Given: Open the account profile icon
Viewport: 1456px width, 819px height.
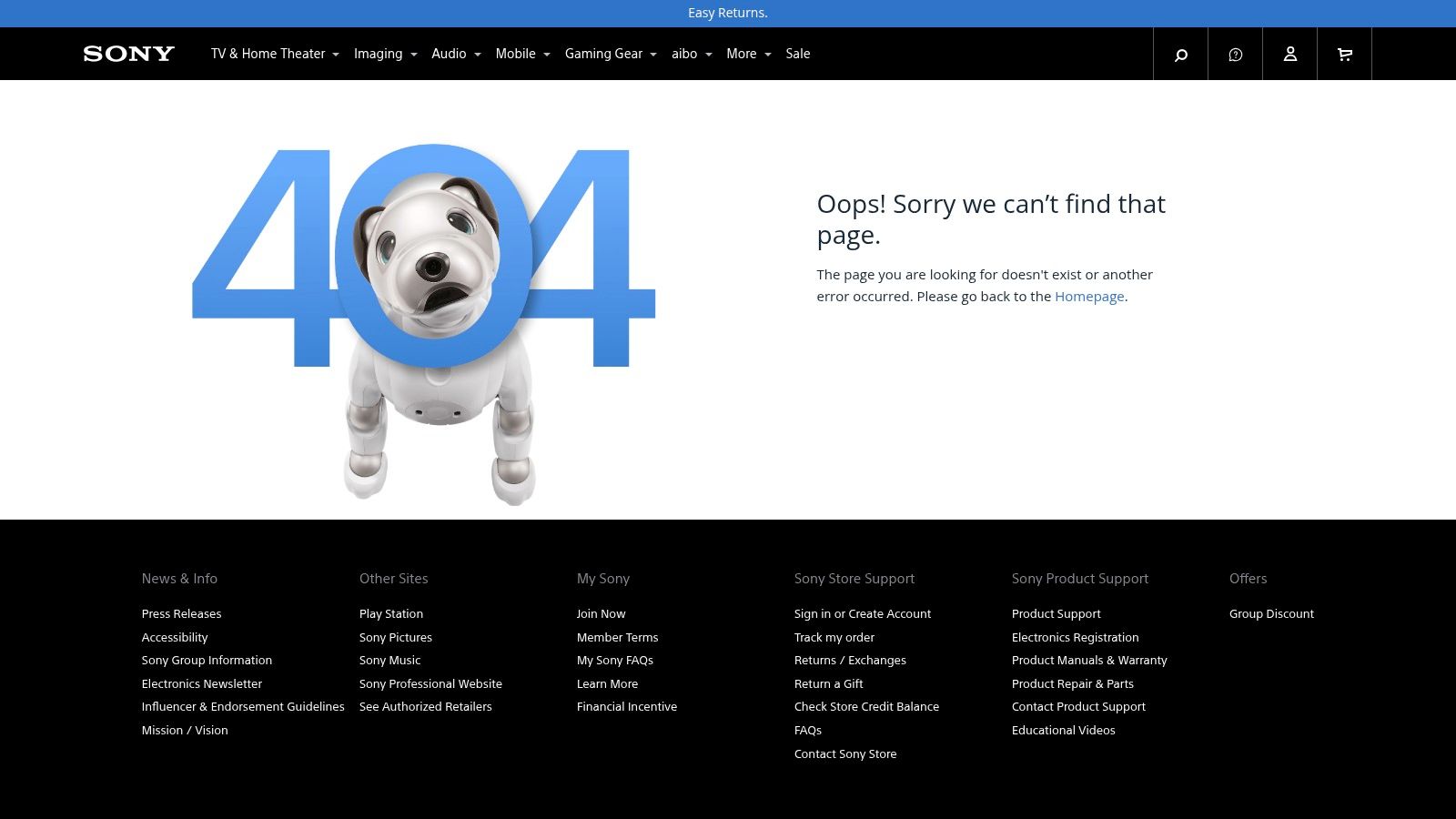Looking at the screenshot, I should coord(1289,55).
